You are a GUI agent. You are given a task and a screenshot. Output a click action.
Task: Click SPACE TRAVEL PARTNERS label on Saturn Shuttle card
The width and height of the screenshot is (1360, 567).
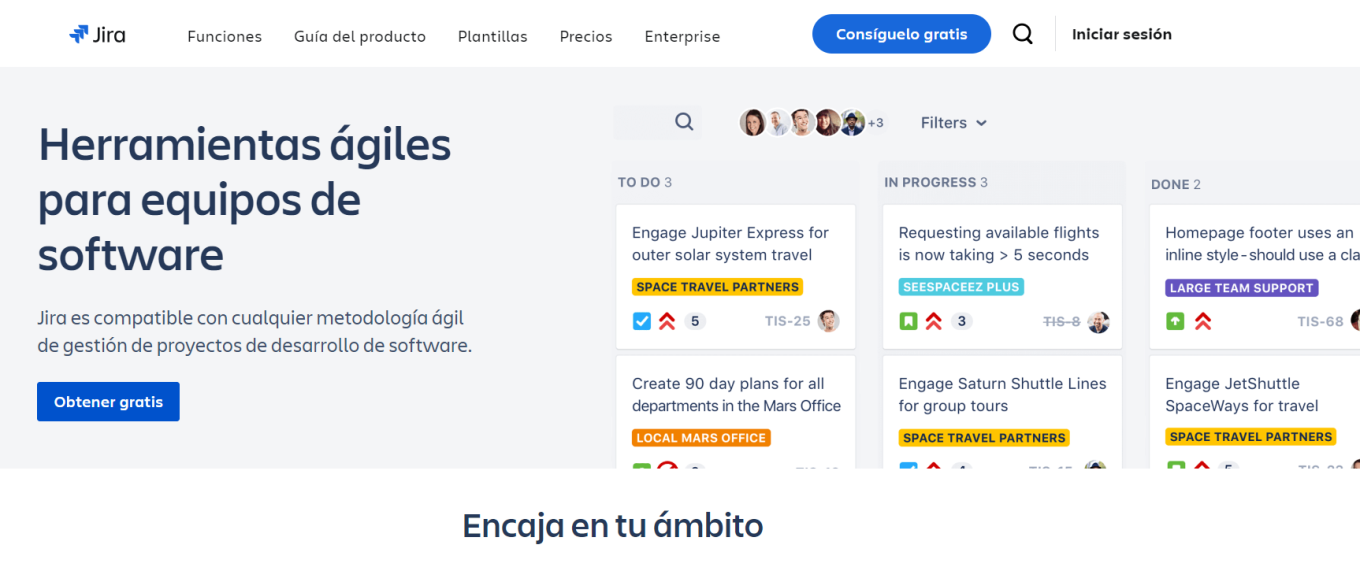click(984, 438)
